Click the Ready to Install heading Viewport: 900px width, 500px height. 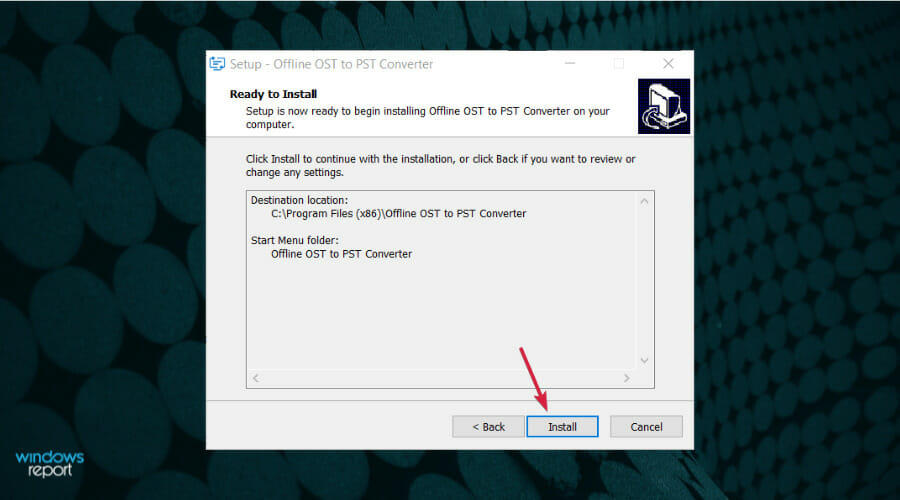click(273, 94)
